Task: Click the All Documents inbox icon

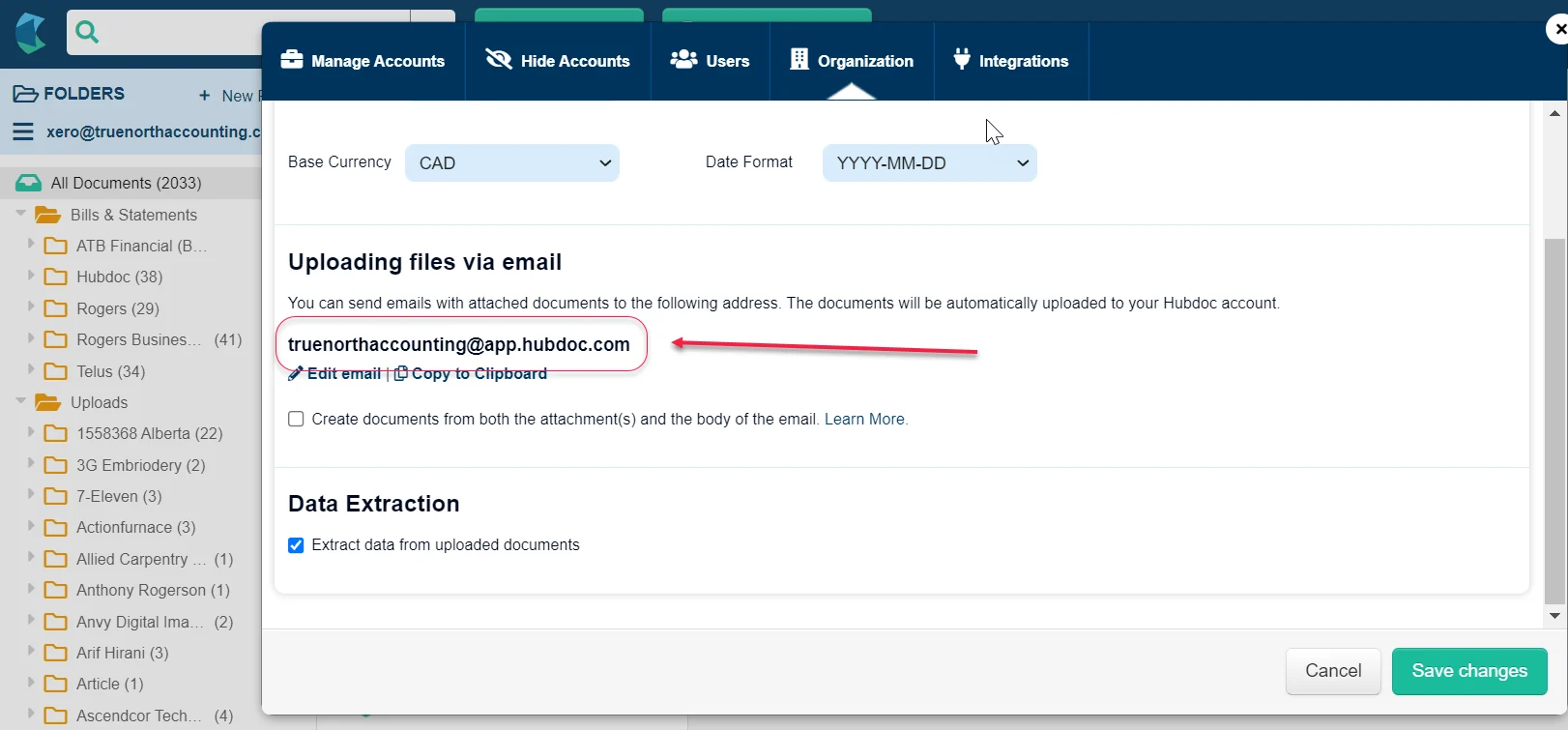Action: 29,183
